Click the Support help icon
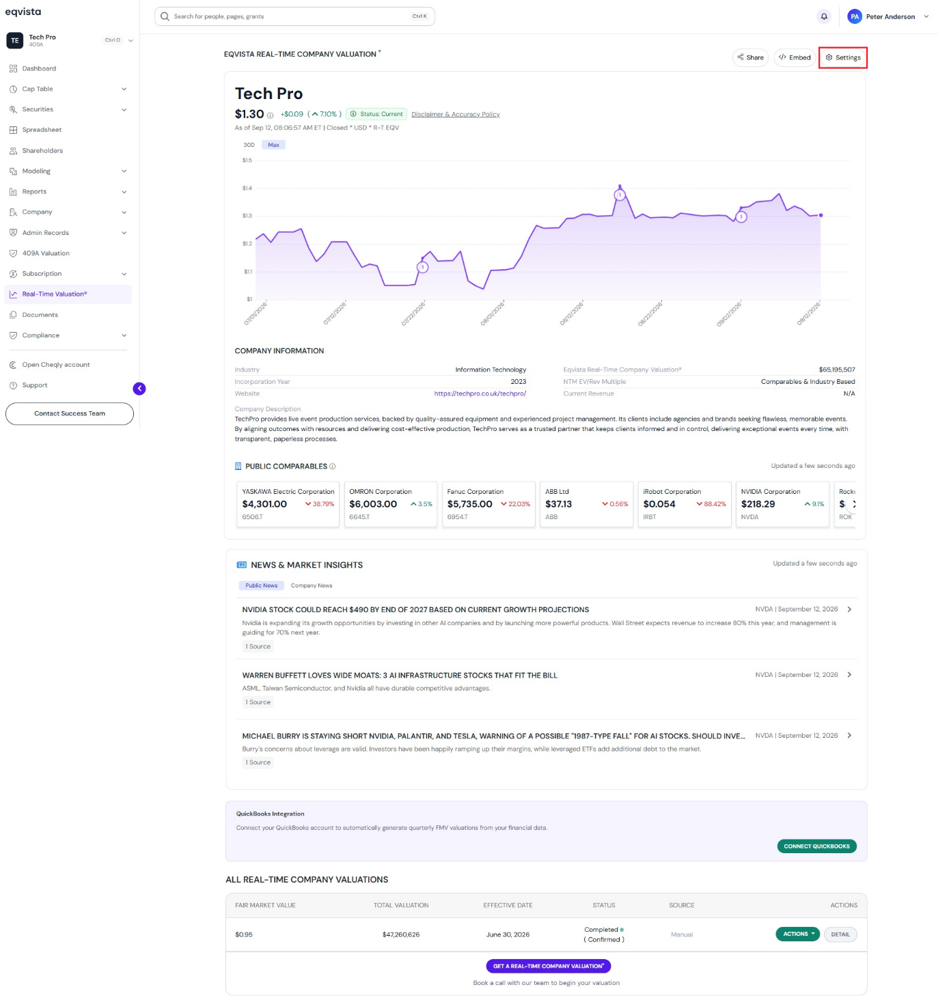Image resolution: width=938 pixels, height=998 pixels. (x=13, y=385)
